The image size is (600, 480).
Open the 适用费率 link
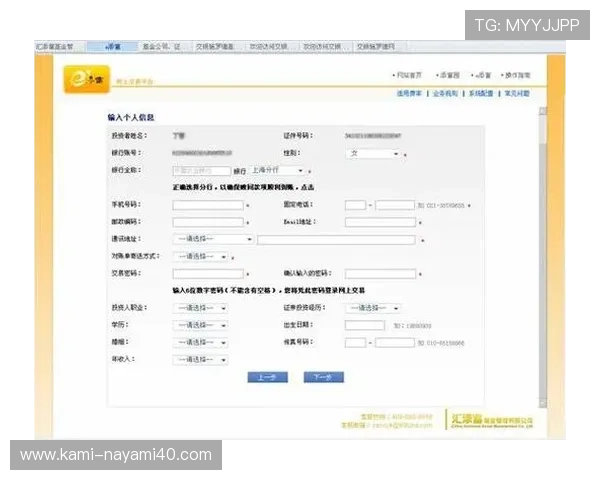coord(409,93)
